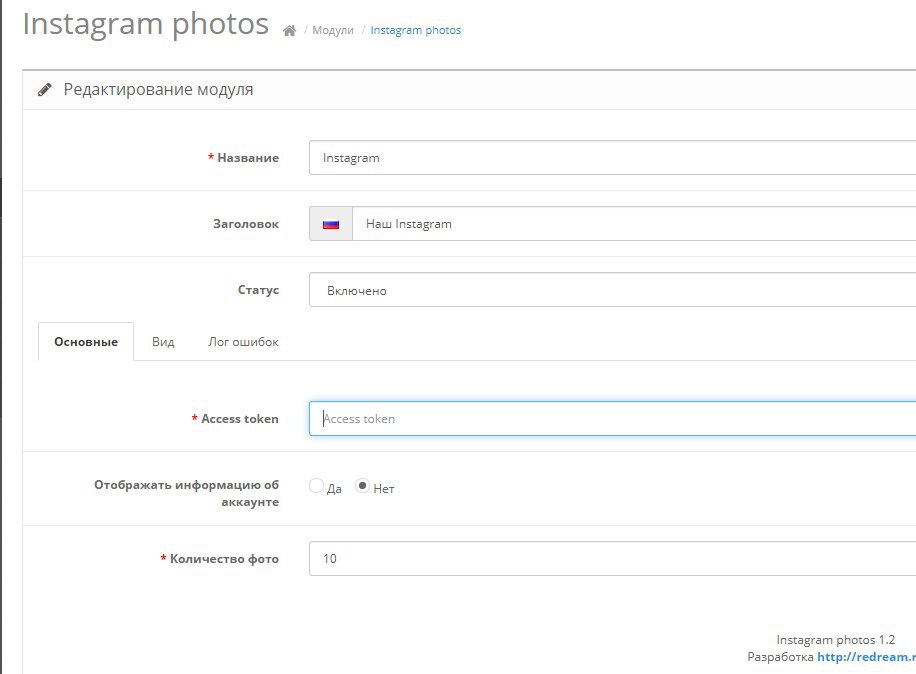The image size is (916, 674).
Task: Click the Количество фото input field
Action: [612, 558]
